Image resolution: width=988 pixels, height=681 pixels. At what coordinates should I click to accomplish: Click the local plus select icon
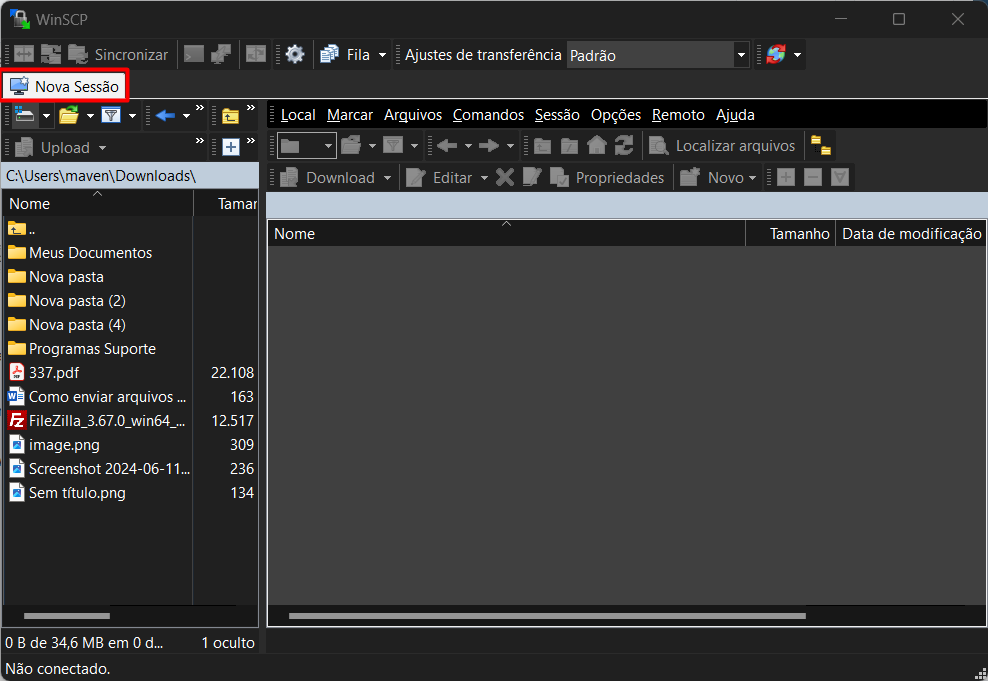click(231, 147)
